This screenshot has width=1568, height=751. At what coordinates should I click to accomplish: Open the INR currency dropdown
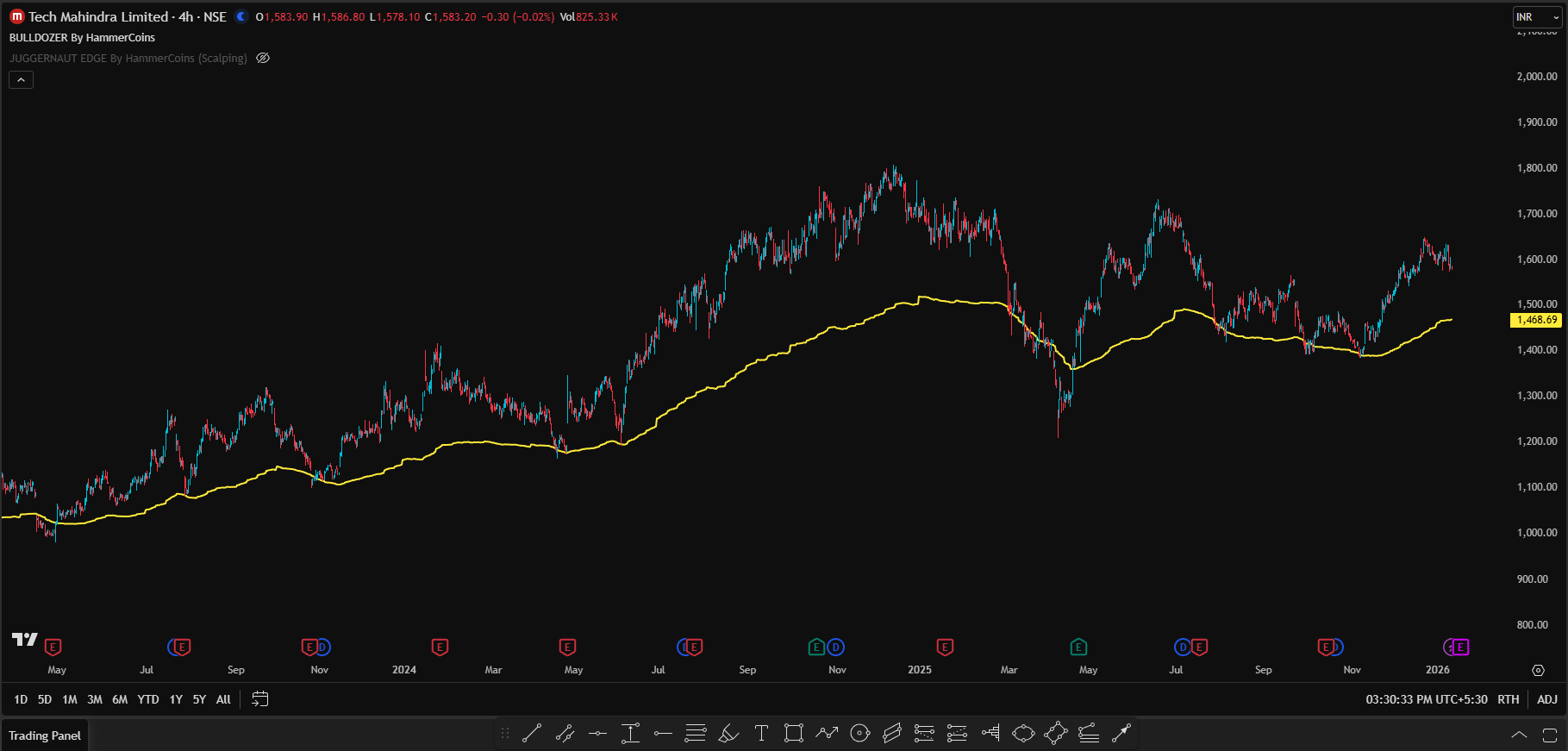pos(1536,17)
